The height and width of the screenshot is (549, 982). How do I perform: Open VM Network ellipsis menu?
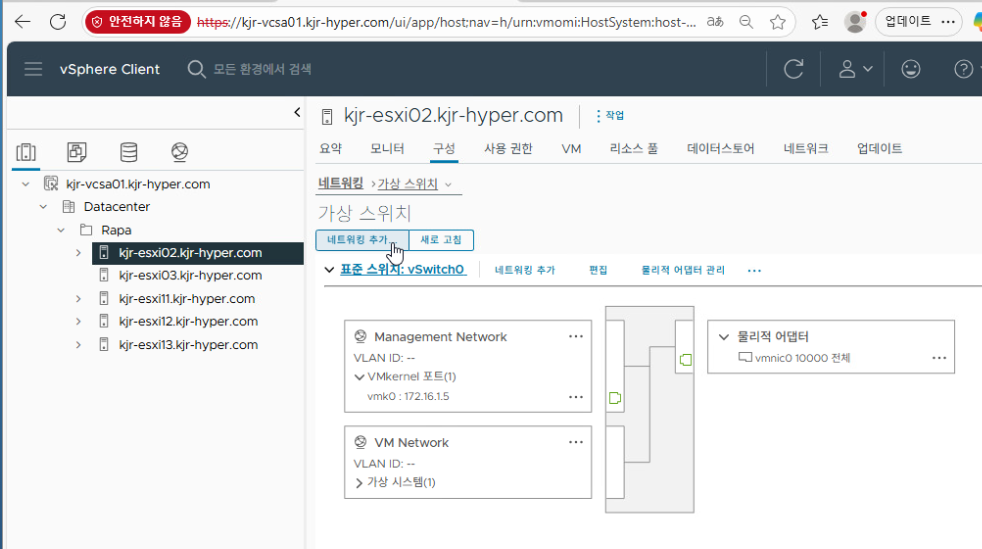point(576,443)
